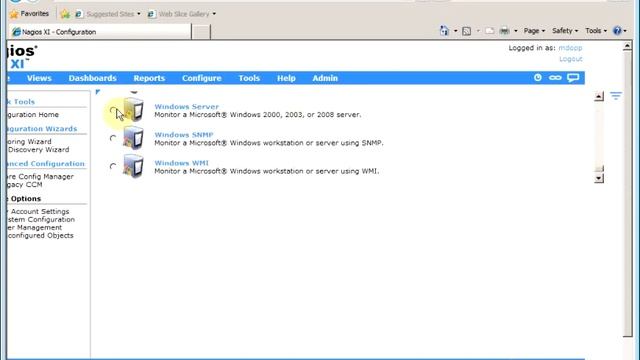Select the Windows Server radio button
The image size is (640, 360).
113,111
